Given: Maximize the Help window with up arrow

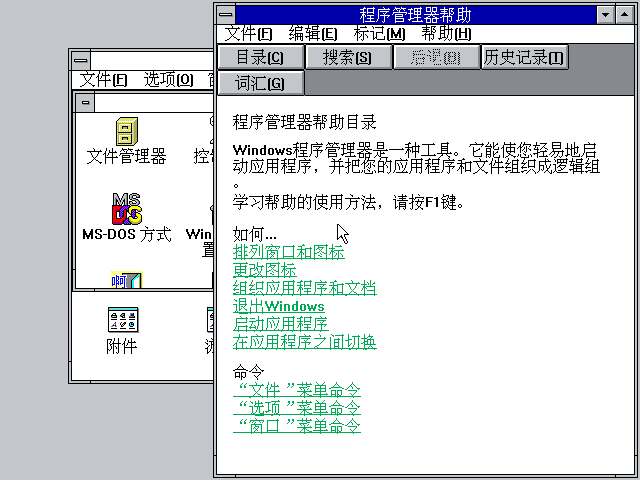Looking at the screenshot, I should coord(624,15).
